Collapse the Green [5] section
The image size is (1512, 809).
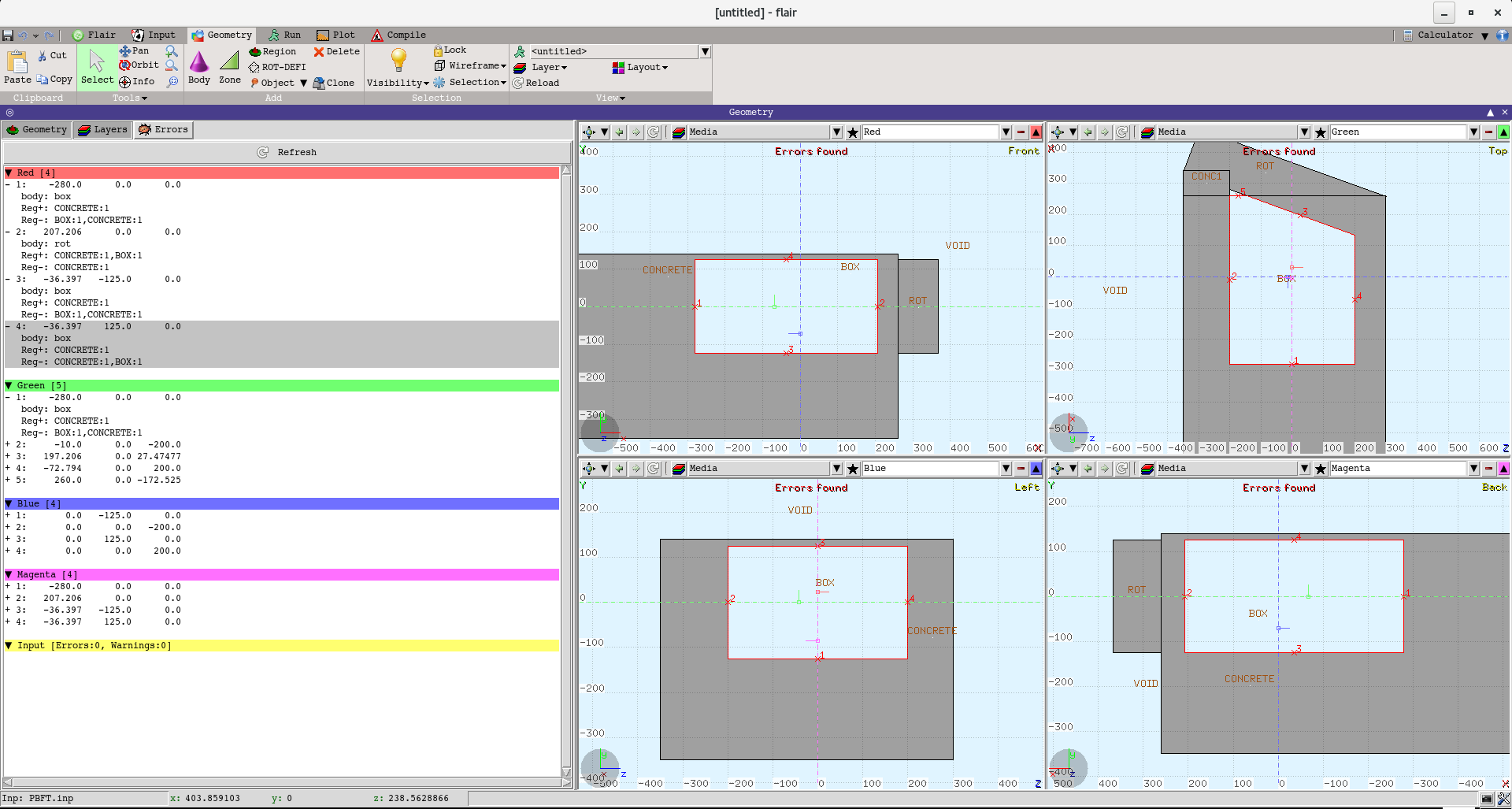[9, 385]
